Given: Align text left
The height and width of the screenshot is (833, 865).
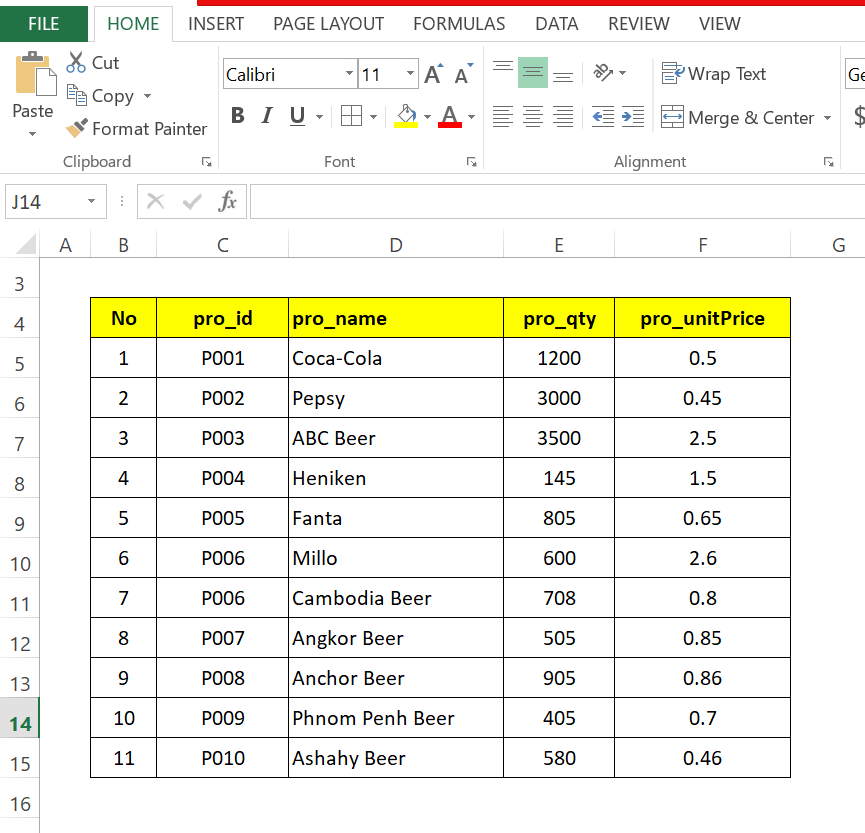Looking at the screenshot, I should (x=503, y=116).
